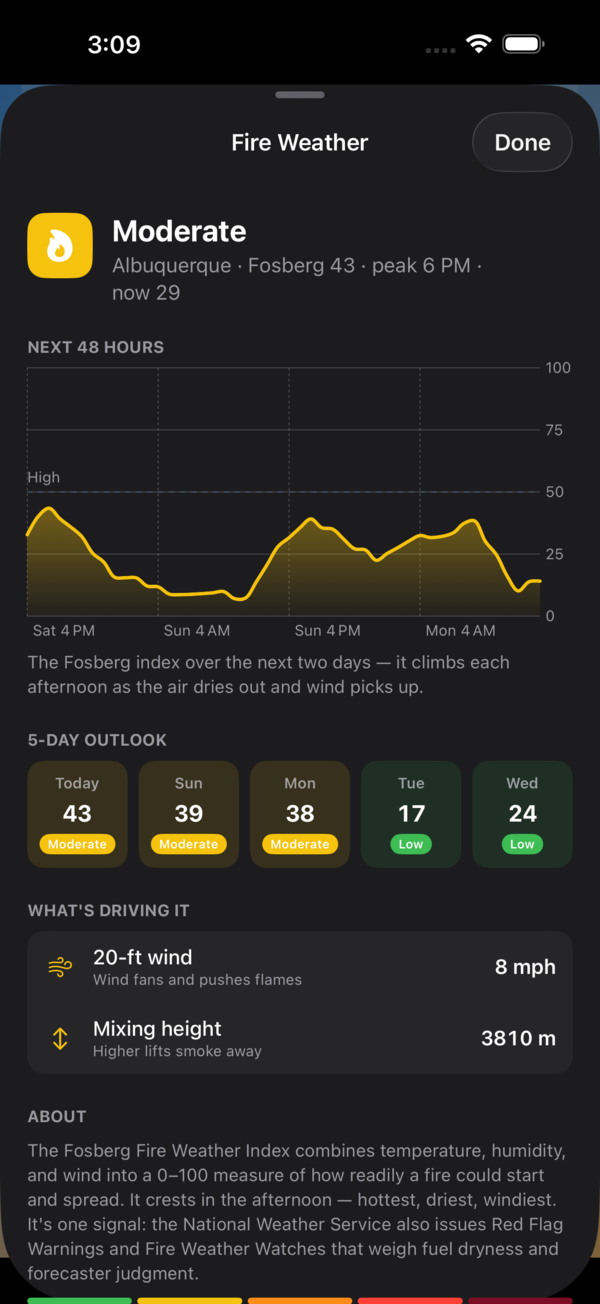Tap the Moderate heading
Viewport: 600px width, 1304px height.
pyautogui.click(x=179, y=231)
